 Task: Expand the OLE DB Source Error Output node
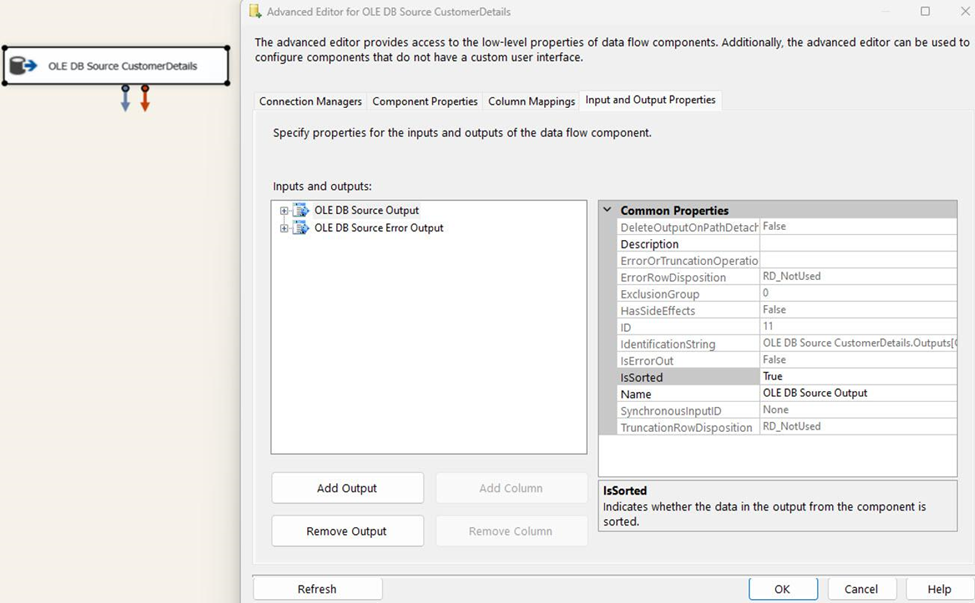coord(284,227)
